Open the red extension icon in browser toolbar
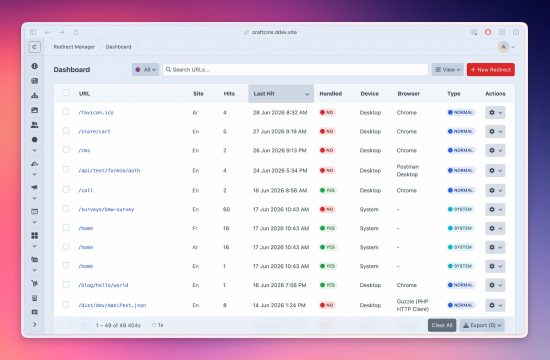Image resolution: width=550 pixels, height=360 pixels. click(488, 32)
